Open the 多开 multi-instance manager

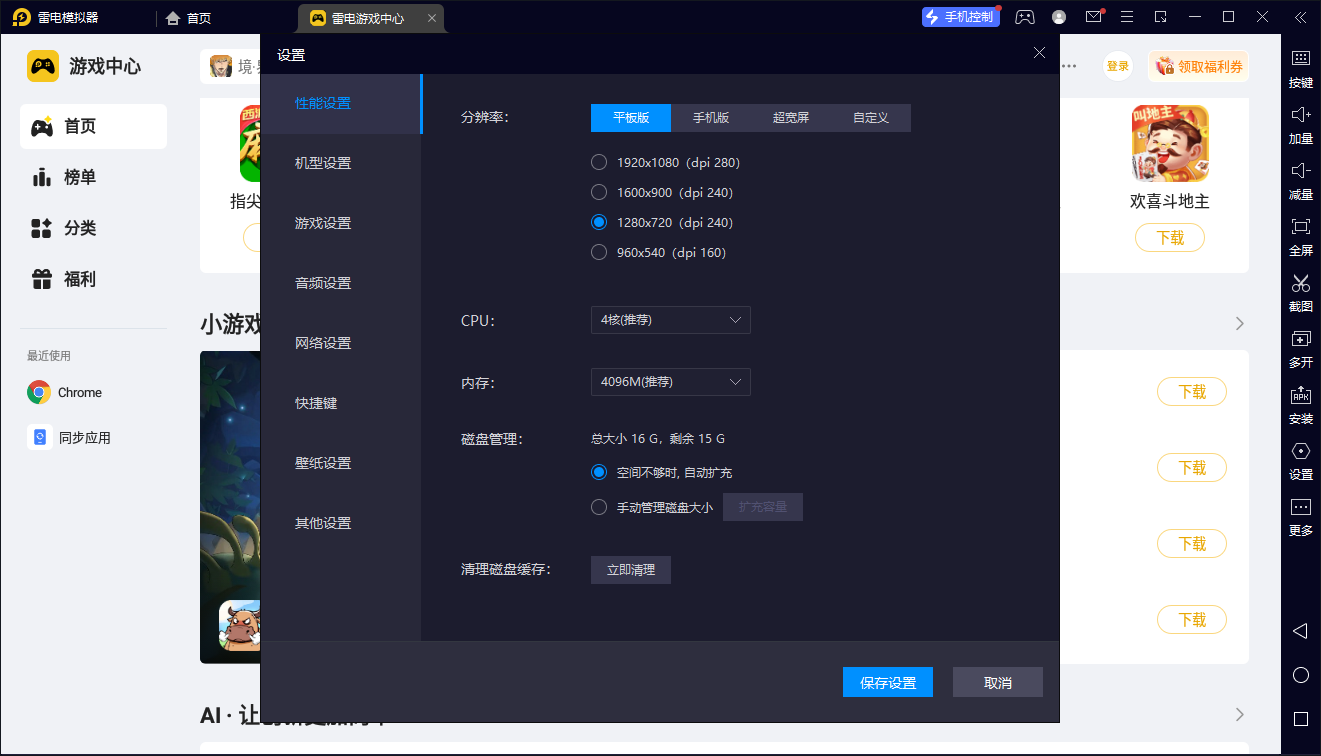[1300, 350]
